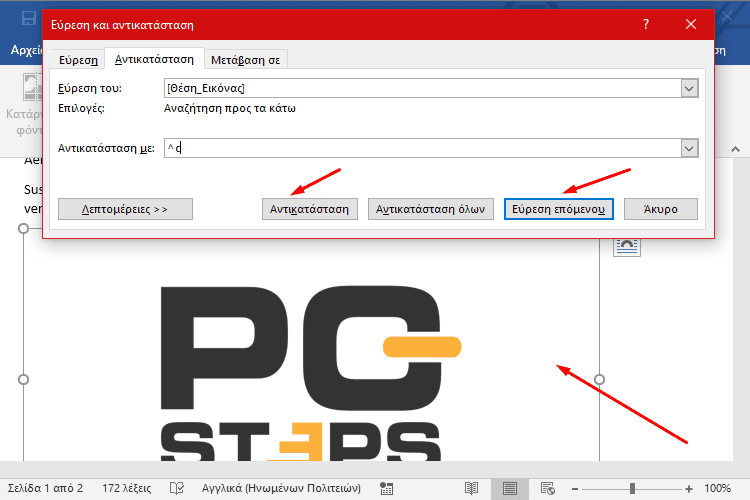
Task: Click the macro recording status icon
Action: click(x=386, y=489)
